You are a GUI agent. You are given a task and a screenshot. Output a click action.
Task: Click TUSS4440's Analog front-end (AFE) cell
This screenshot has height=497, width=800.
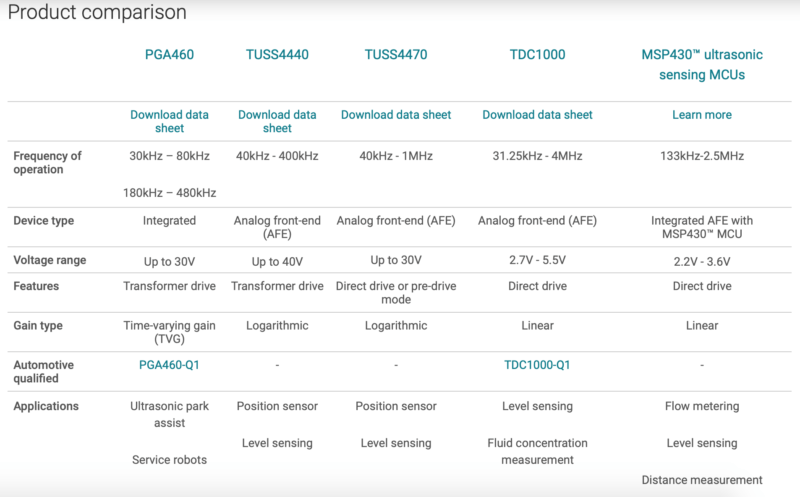click(x=277, y=227)
